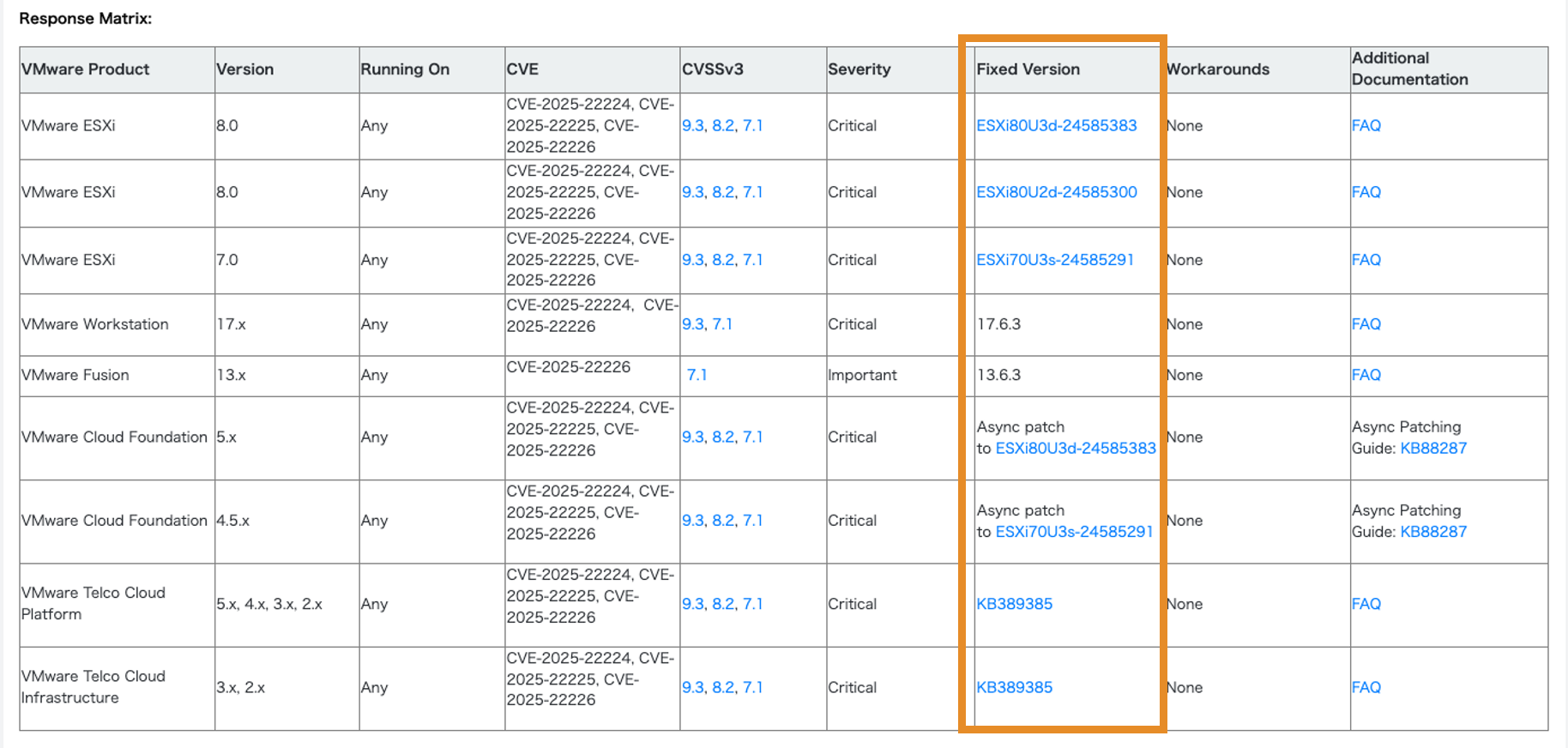Select the 17.6.3 fixed version cell
Screen dimensions: 1568x748
[x=998, y=324]
